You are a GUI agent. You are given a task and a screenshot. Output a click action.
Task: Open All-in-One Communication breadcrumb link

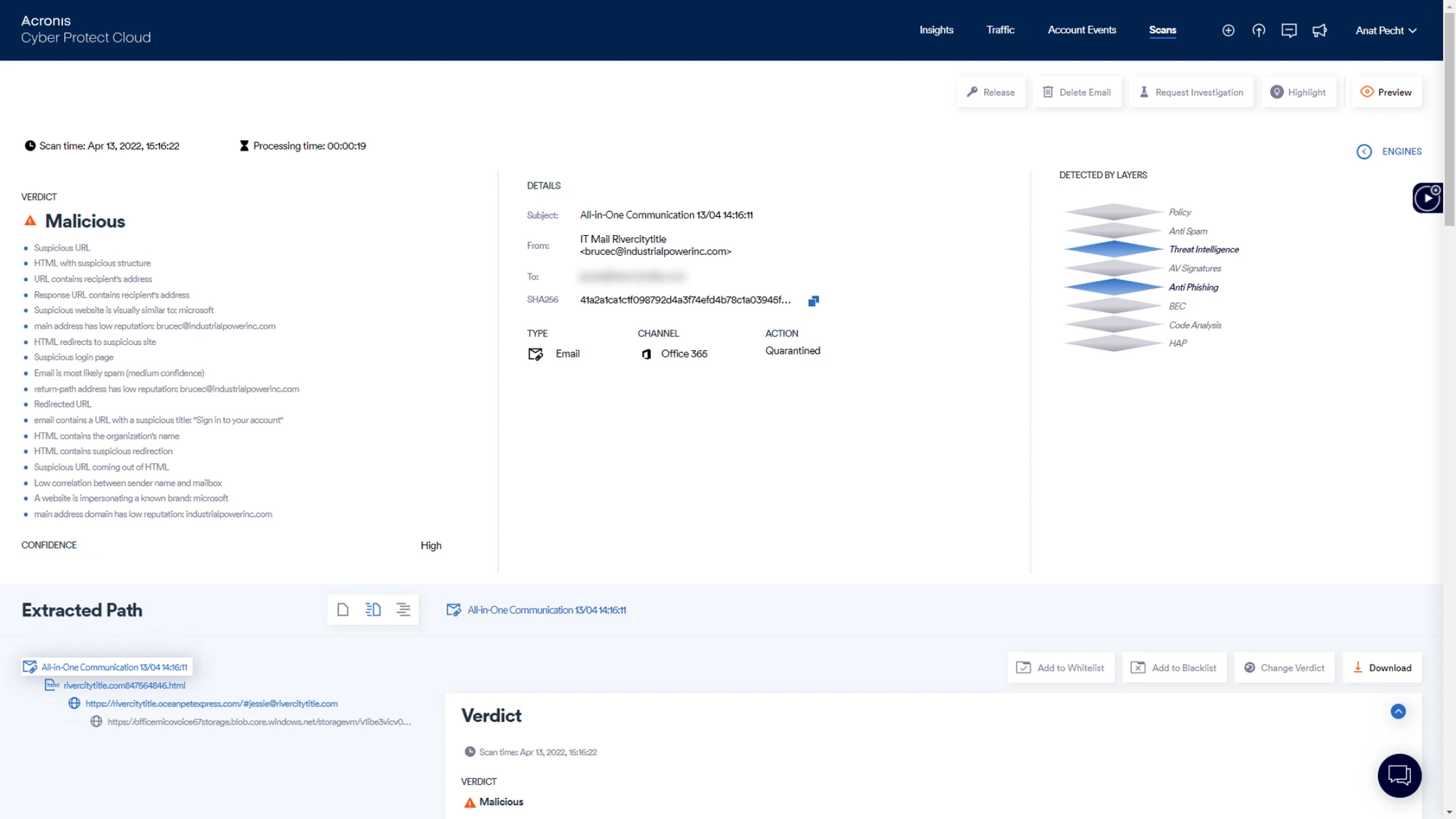tap(536, 610)
